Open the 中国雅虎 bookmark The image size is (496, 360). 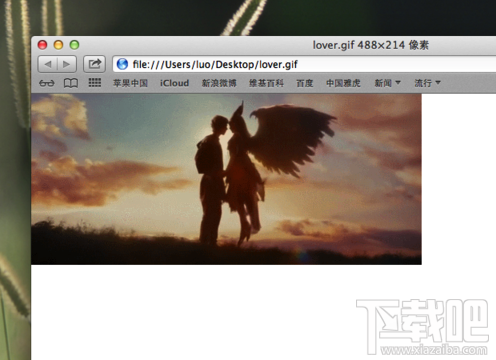point(343,83)
